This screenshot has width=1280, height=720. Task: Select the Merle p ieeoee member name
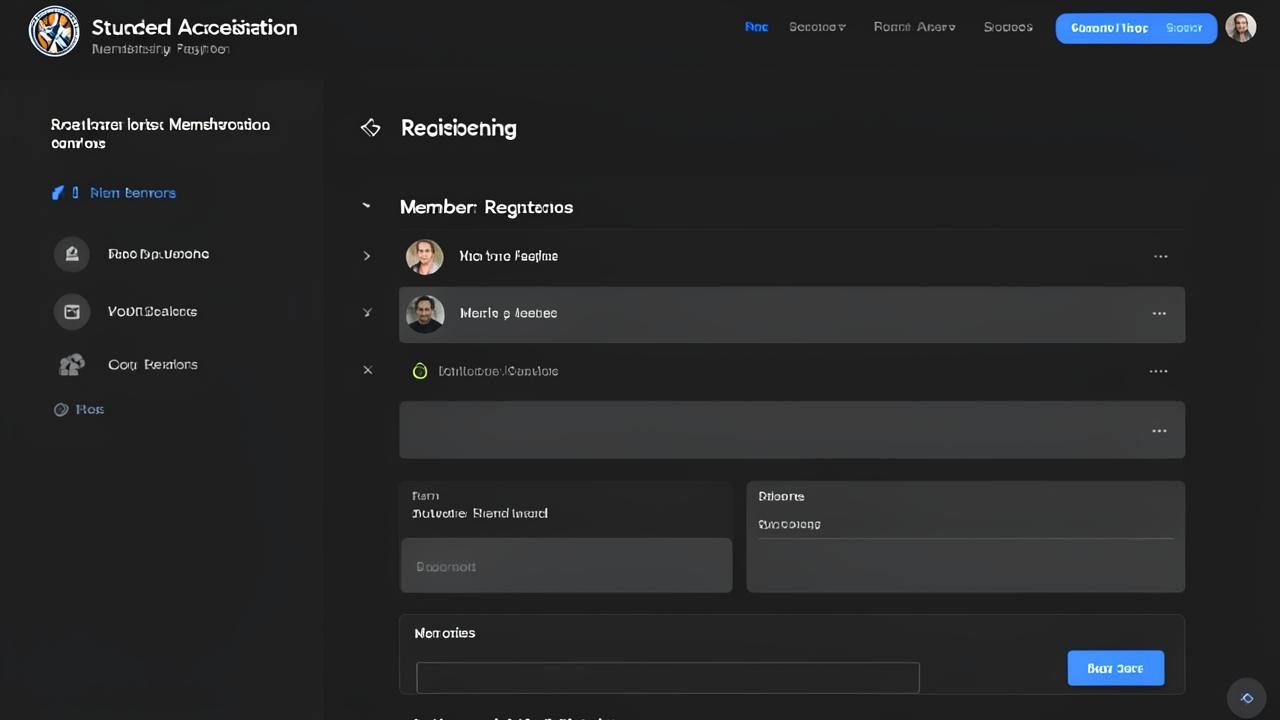click(508, 313)
